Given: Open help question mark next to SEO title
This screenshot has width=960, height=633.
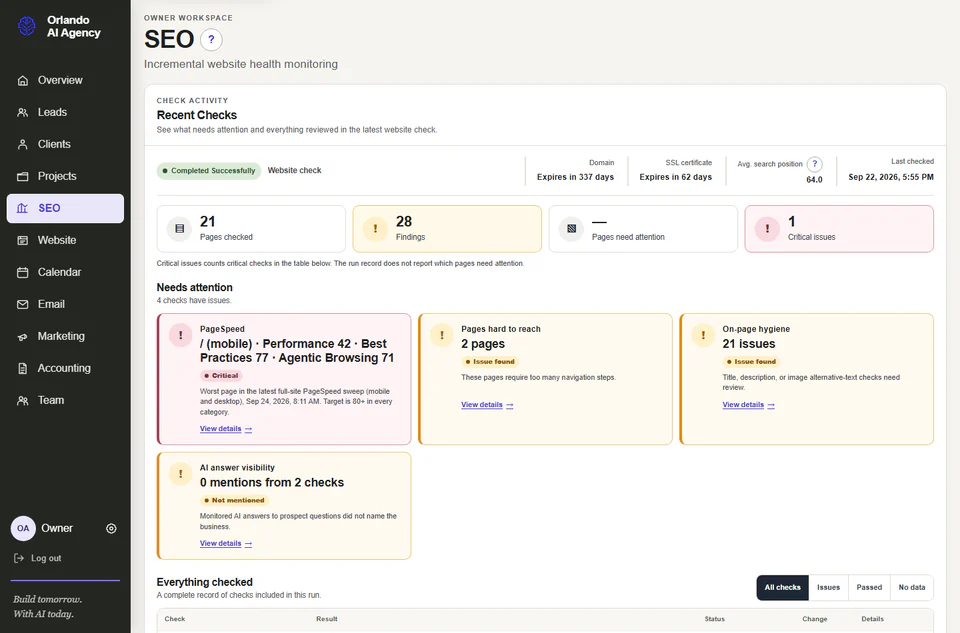Looking at the screenshot, I should pos(211,40).
